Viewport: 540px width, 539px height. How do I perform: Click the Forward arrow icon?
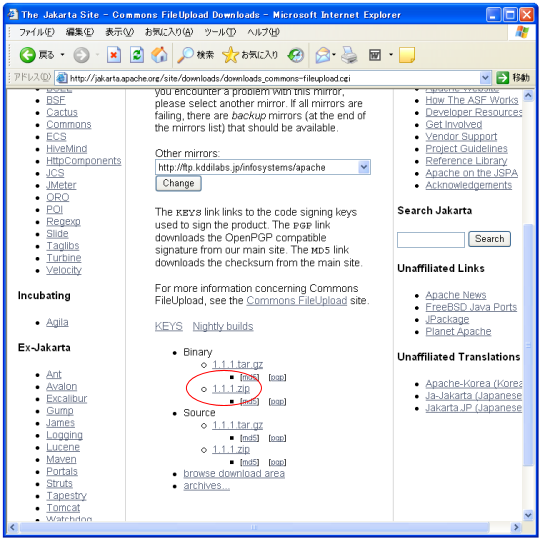[81, 55]
